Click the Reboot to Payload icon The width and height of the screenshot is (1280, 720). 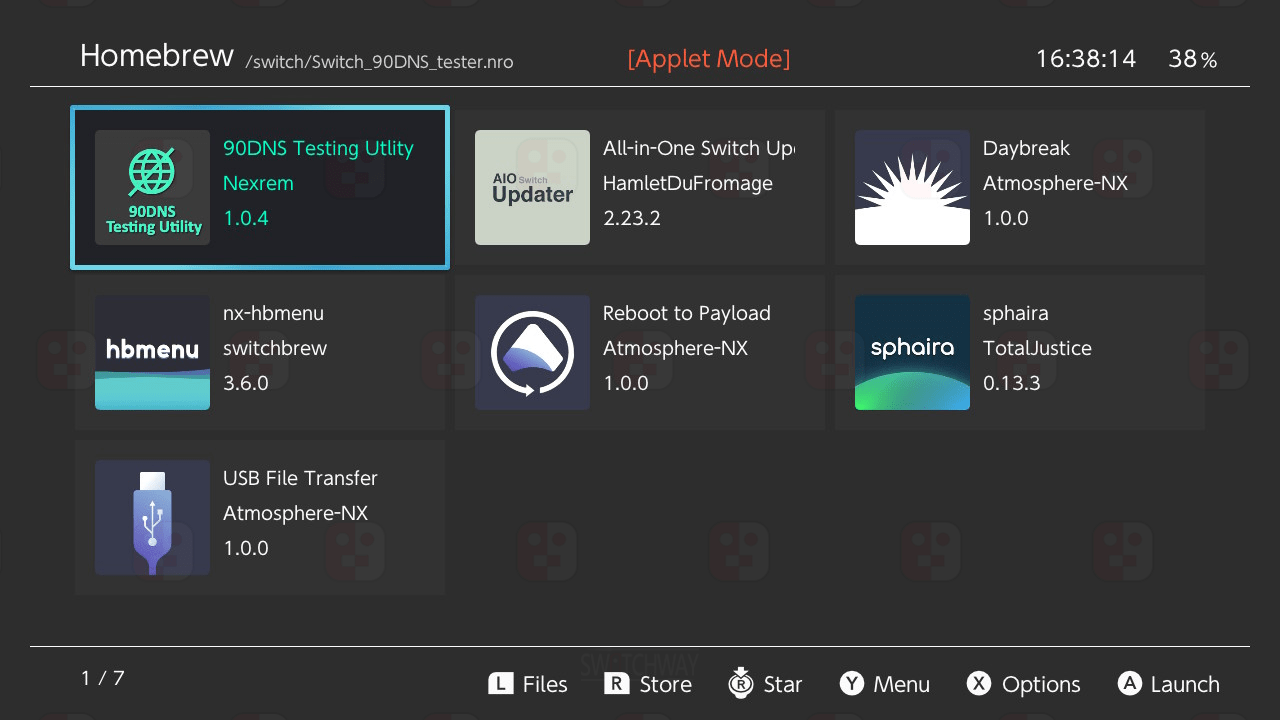pos(532,352)
